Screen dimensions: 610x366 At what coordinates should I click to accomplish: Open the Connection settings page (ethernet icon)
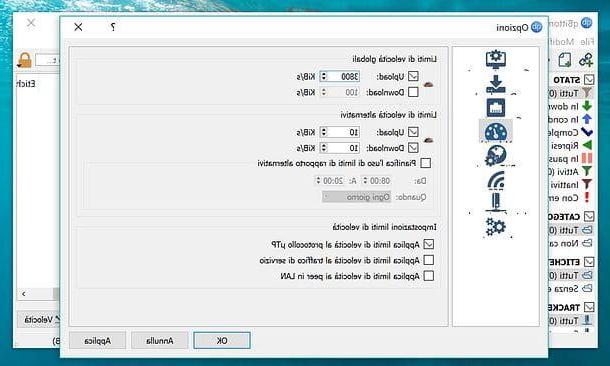point(495,108)
